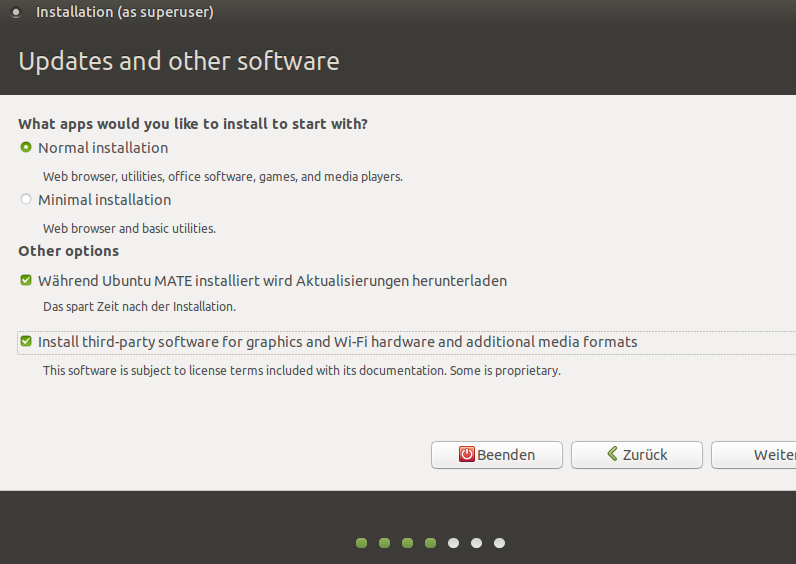This screenshot has width=796, height=564.
Task: Click the "Web browser and basic utilities" description
Action: pos(129,228)
